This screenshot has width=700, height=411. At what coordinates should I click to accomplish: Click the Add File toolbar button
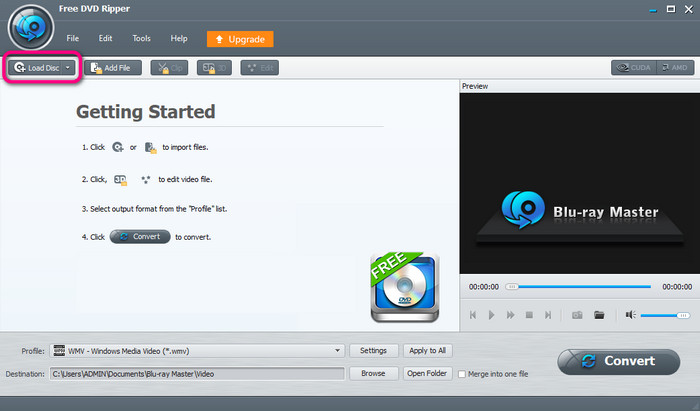point(112,68)
